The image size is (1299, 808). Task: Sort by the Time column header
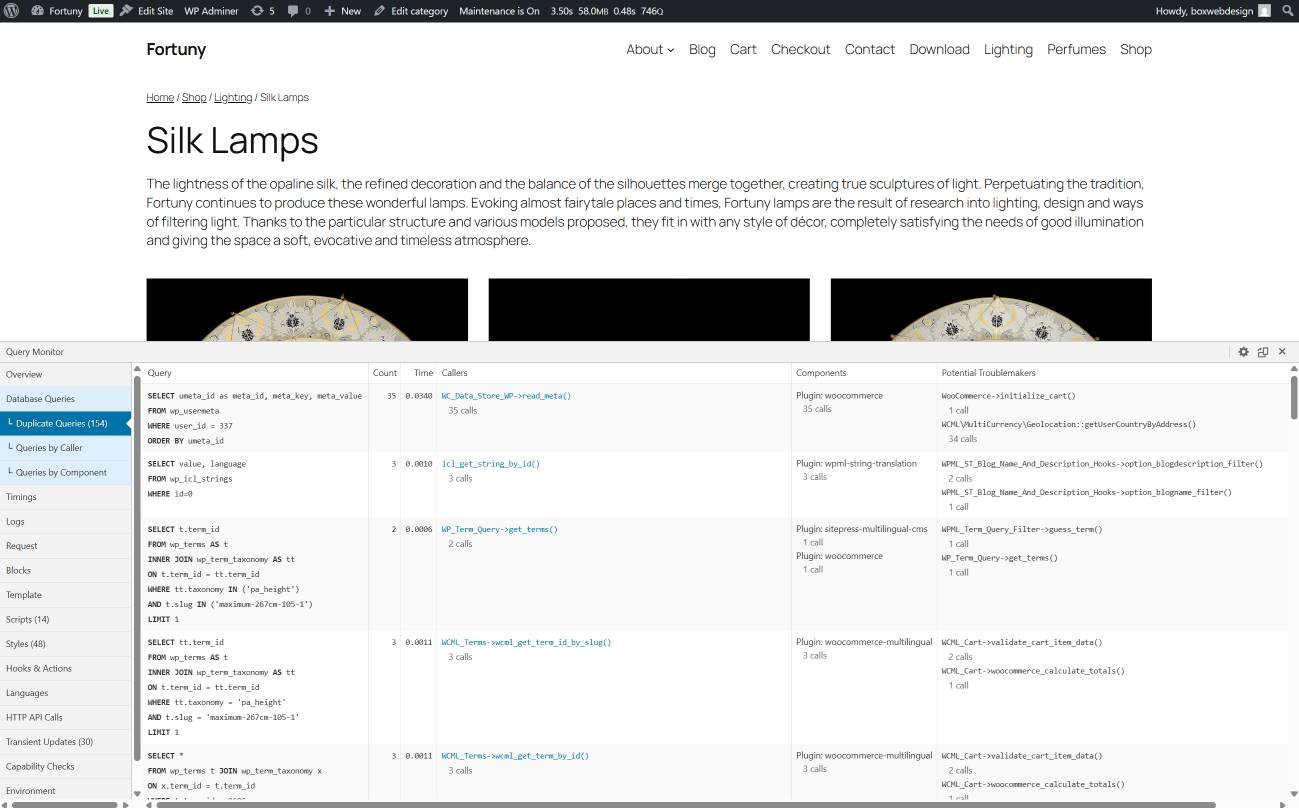click(x=423, y=373)
